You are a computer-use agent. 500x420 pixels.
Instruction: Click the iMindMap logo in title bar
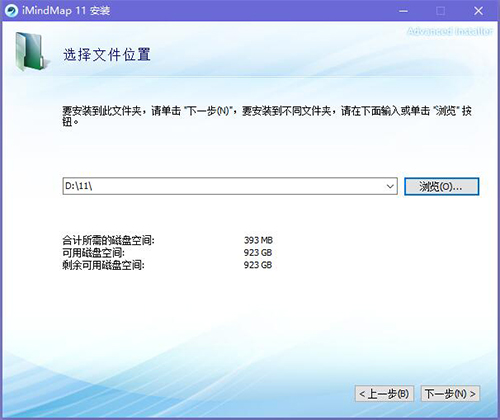click(x=11, y=11)
